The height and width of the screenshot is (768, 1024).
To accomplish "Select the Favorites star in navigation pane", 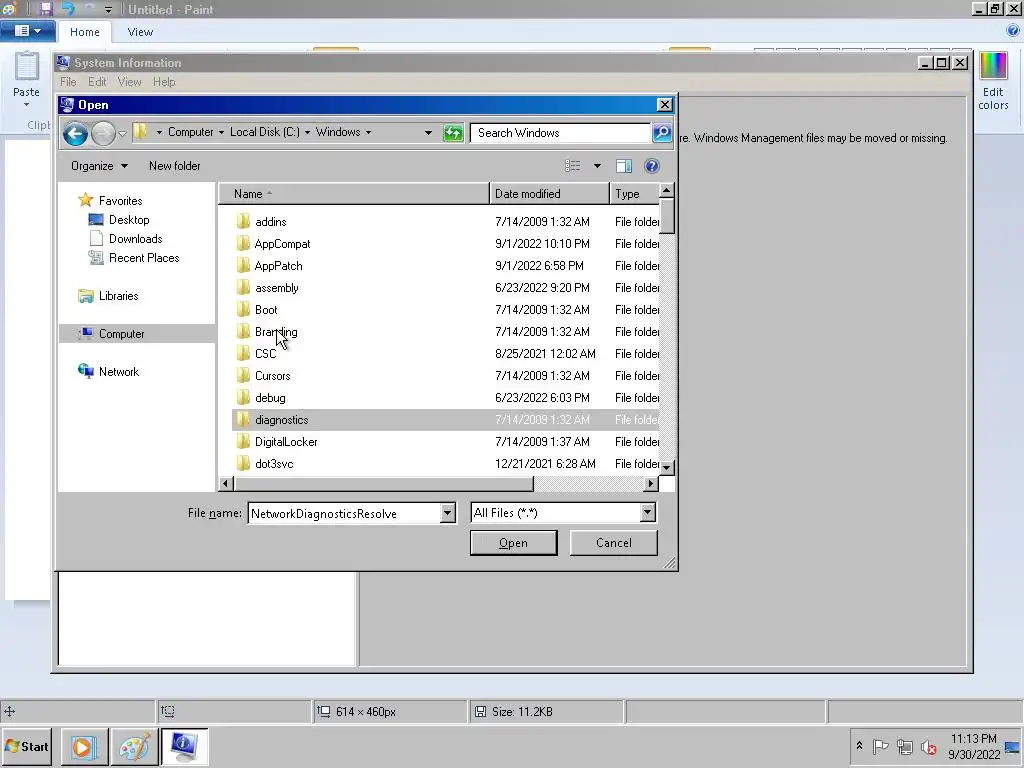I will [86, 200].
